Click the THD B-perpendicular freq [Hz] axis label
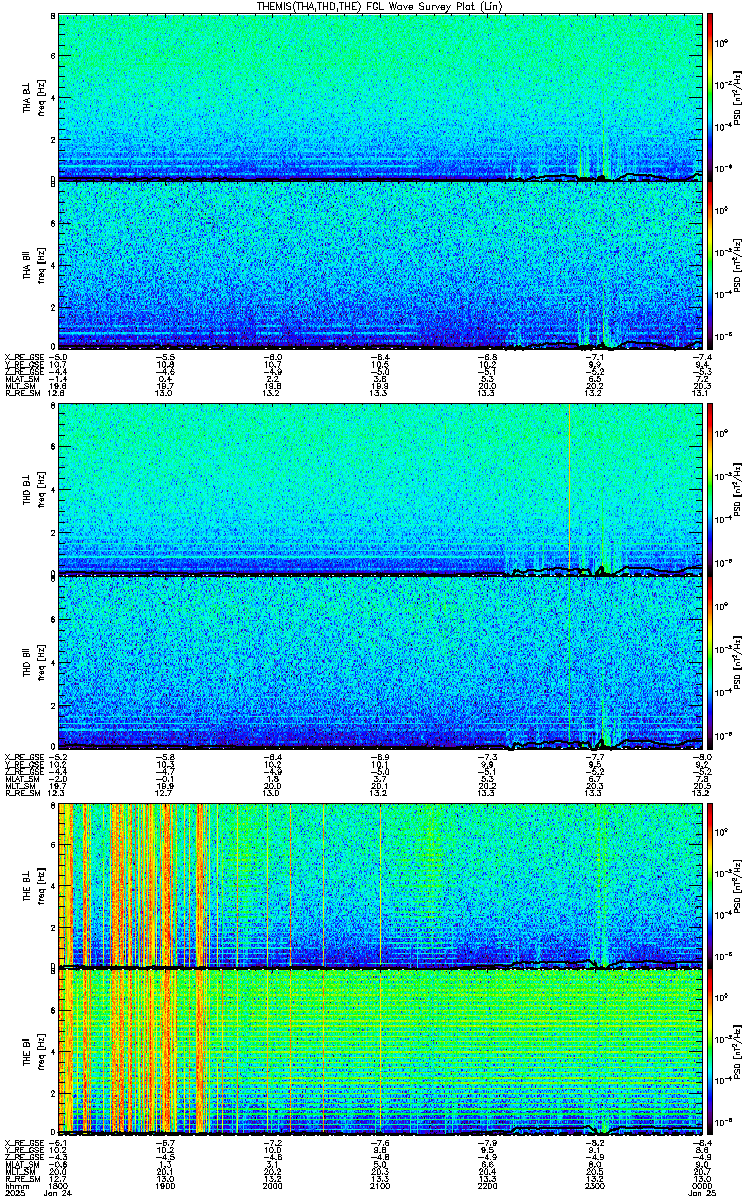 tap(40, 491)
